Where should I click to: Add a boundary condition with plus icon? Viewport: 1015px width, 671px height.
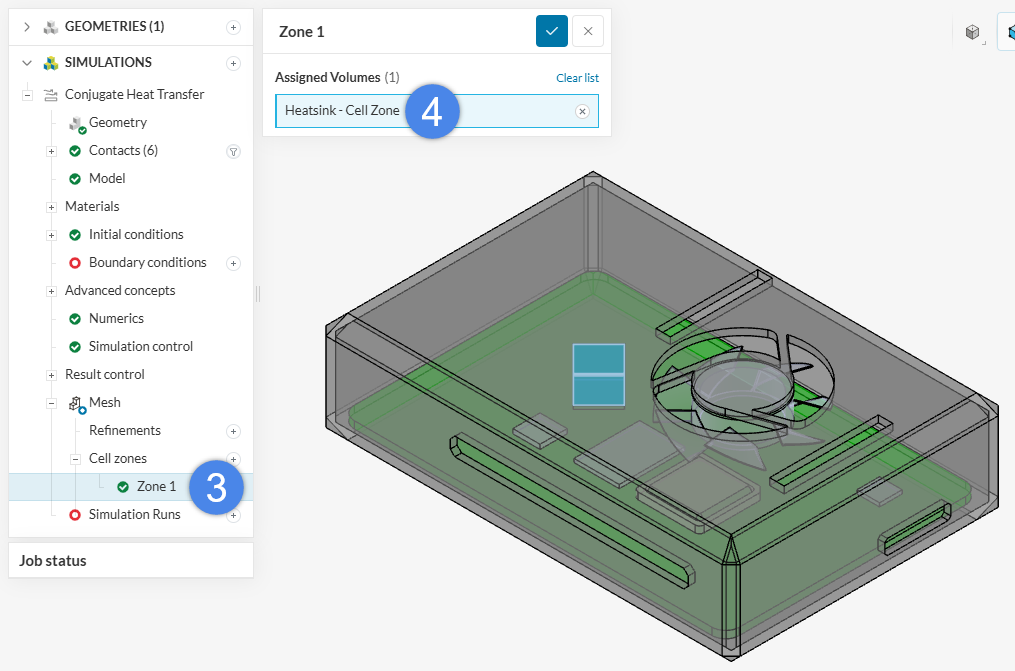[233, 263]
